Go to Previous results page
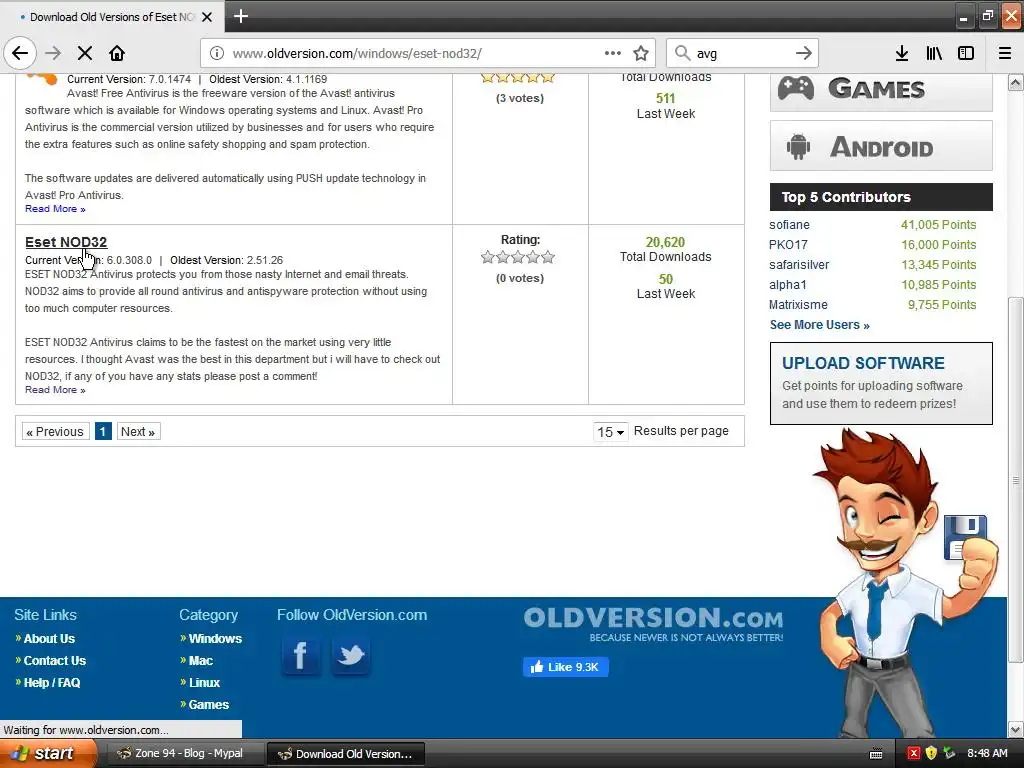 [55, 432]
